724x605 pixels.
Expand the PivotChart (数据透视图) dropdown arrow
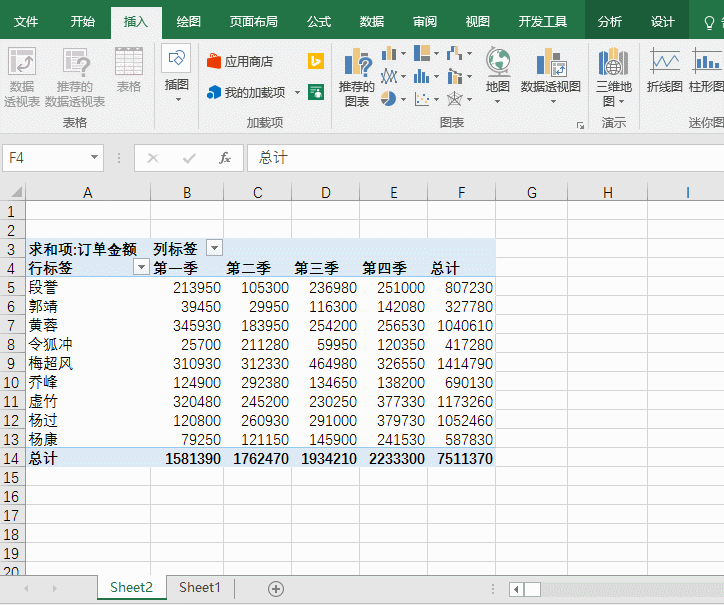point(553,101)
